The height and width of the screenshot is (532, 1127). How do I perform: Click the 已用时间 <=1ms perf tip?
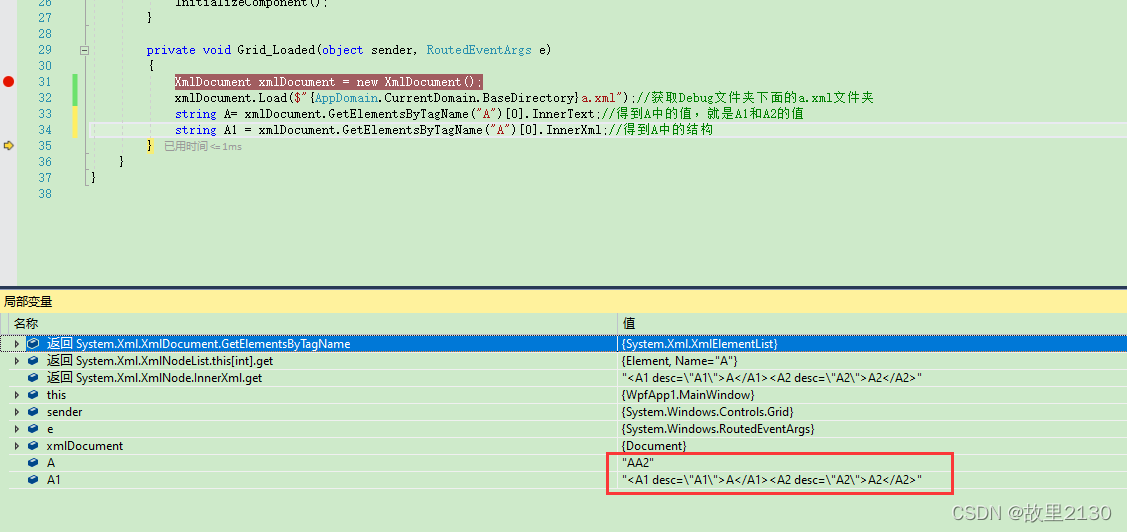(203, 147)
